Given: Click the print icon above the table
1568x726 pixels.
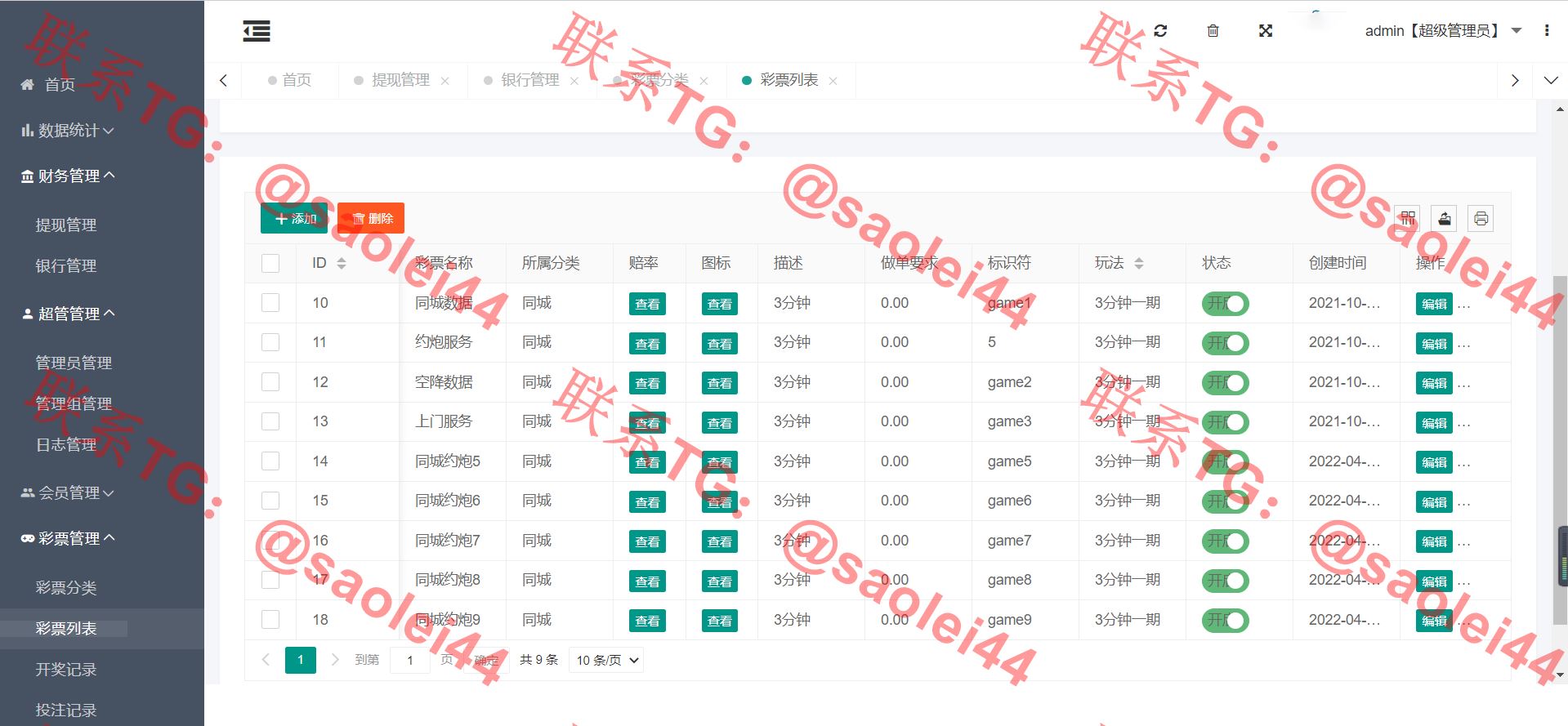Looking at the screenshot, I should 1481,219.
